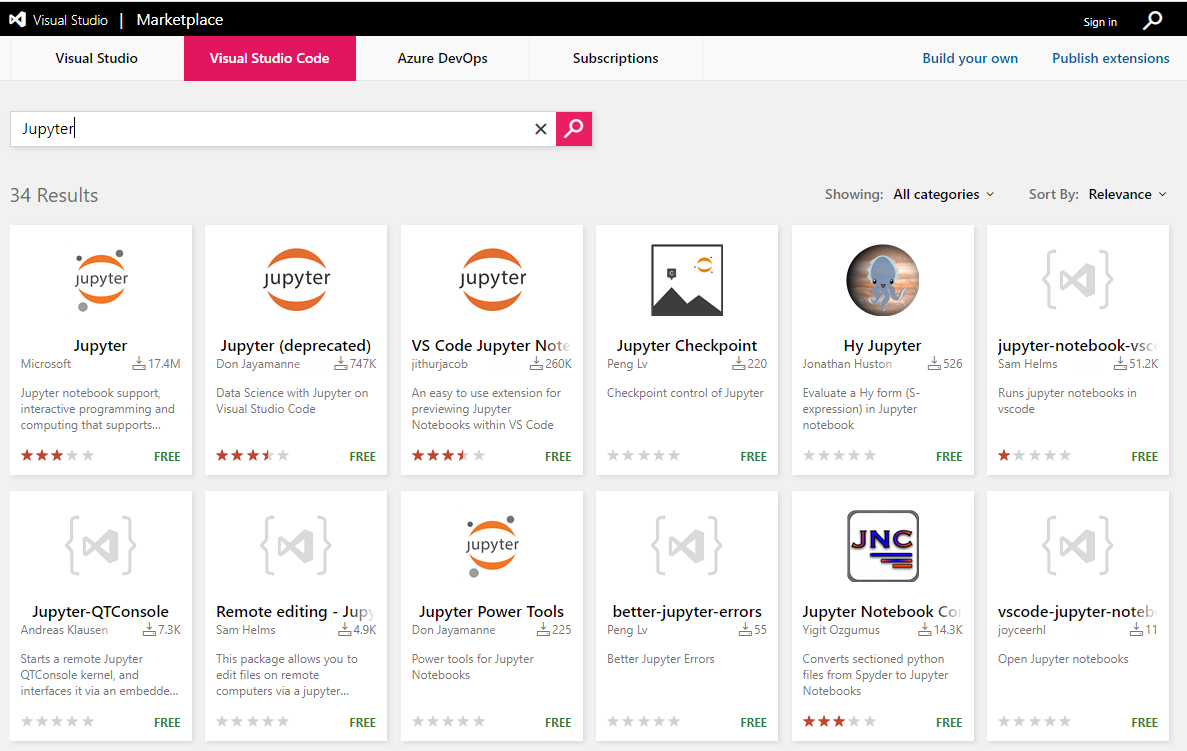1187x751 pixels.
Task: Click the single-star rating on jupyter-notebook-vscode card
Action: point(1035,456)
